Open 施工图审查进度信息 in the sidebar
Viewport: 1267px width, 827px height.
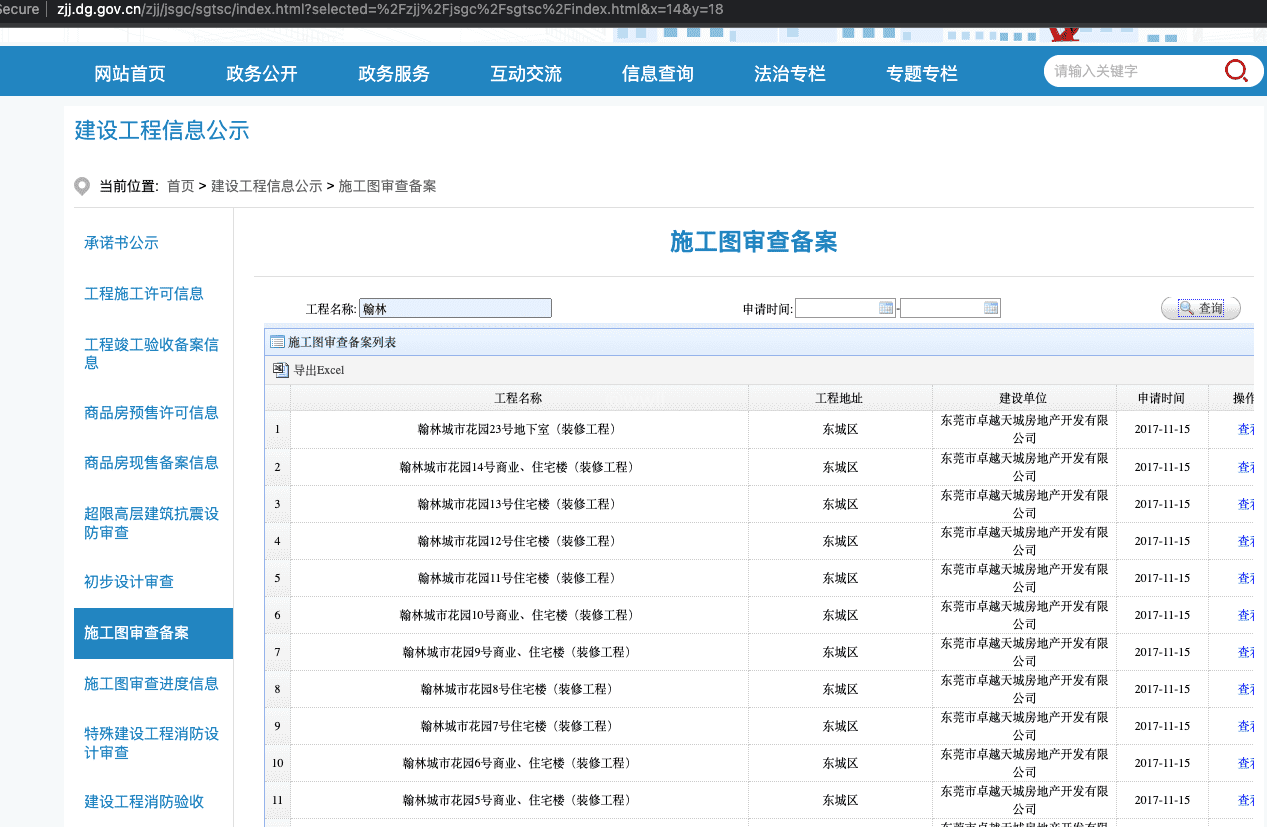(x=151, y=684)
